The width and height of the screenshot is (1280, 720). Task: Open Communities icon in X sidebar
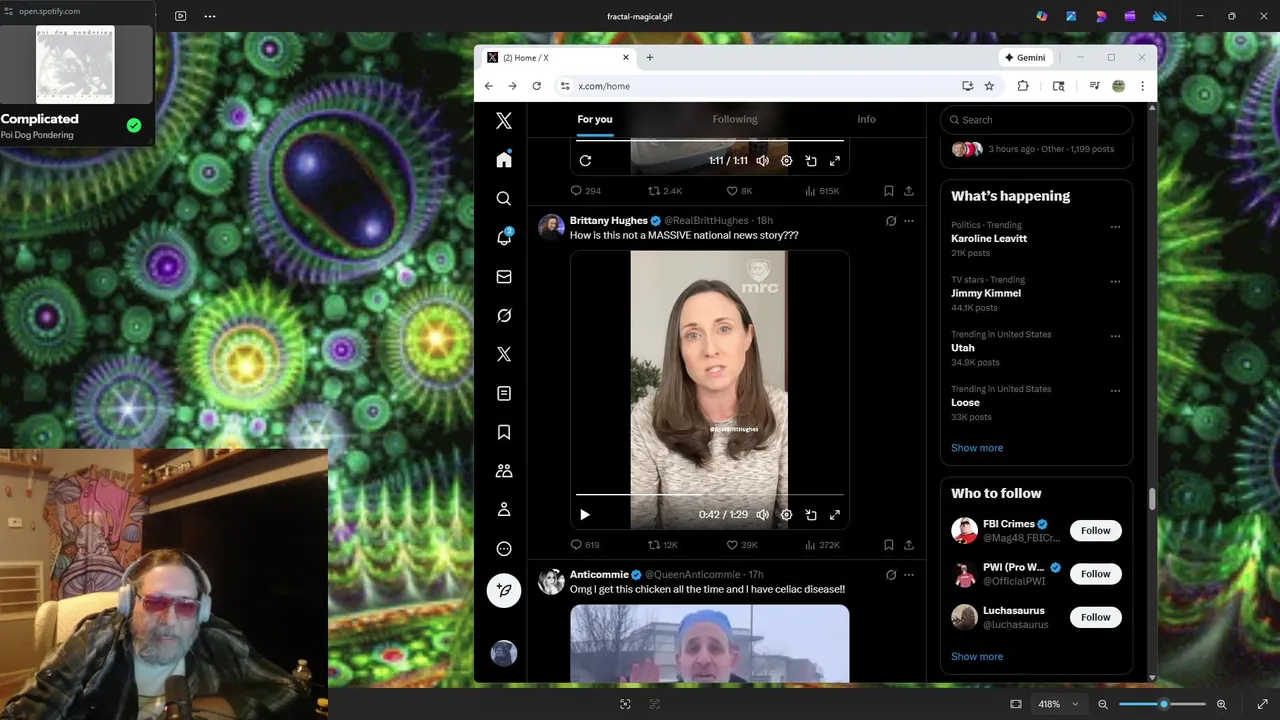(504, 471)
